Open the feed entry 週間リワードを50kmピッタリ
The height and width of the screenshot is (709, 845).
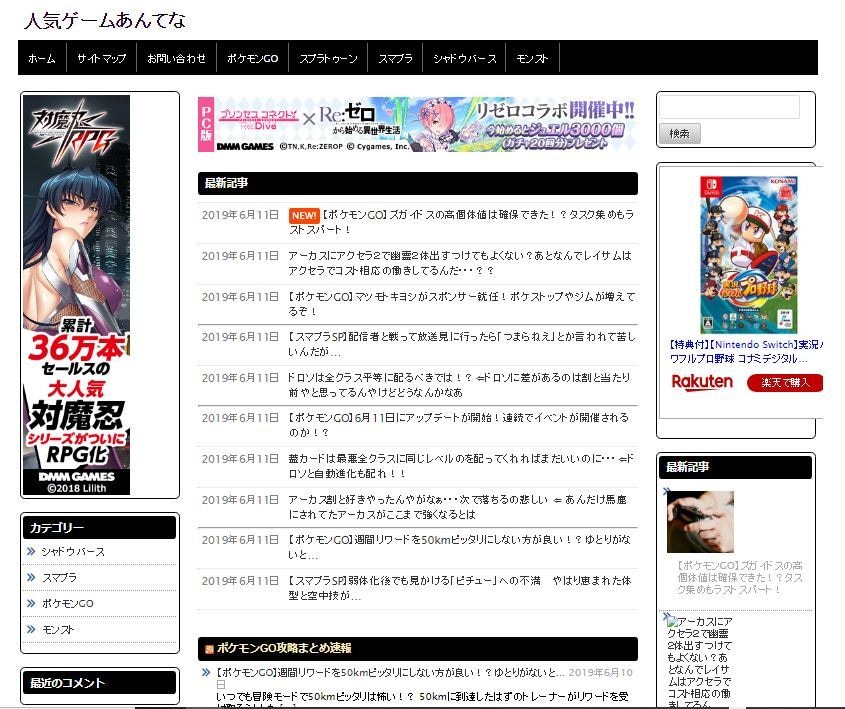click(x=390, y=672)
